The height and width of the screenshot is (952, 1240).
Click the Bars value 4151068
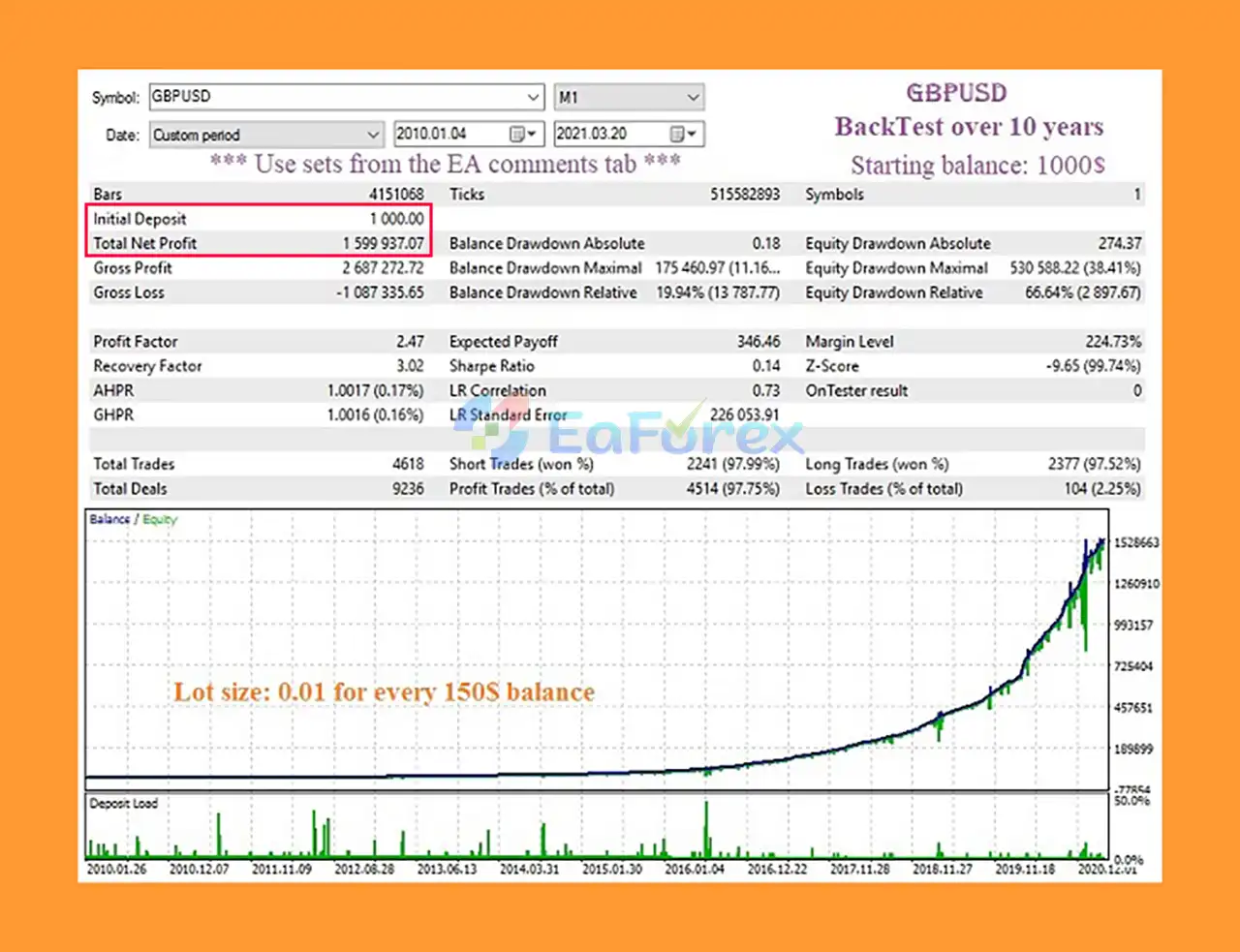(396, 194)
